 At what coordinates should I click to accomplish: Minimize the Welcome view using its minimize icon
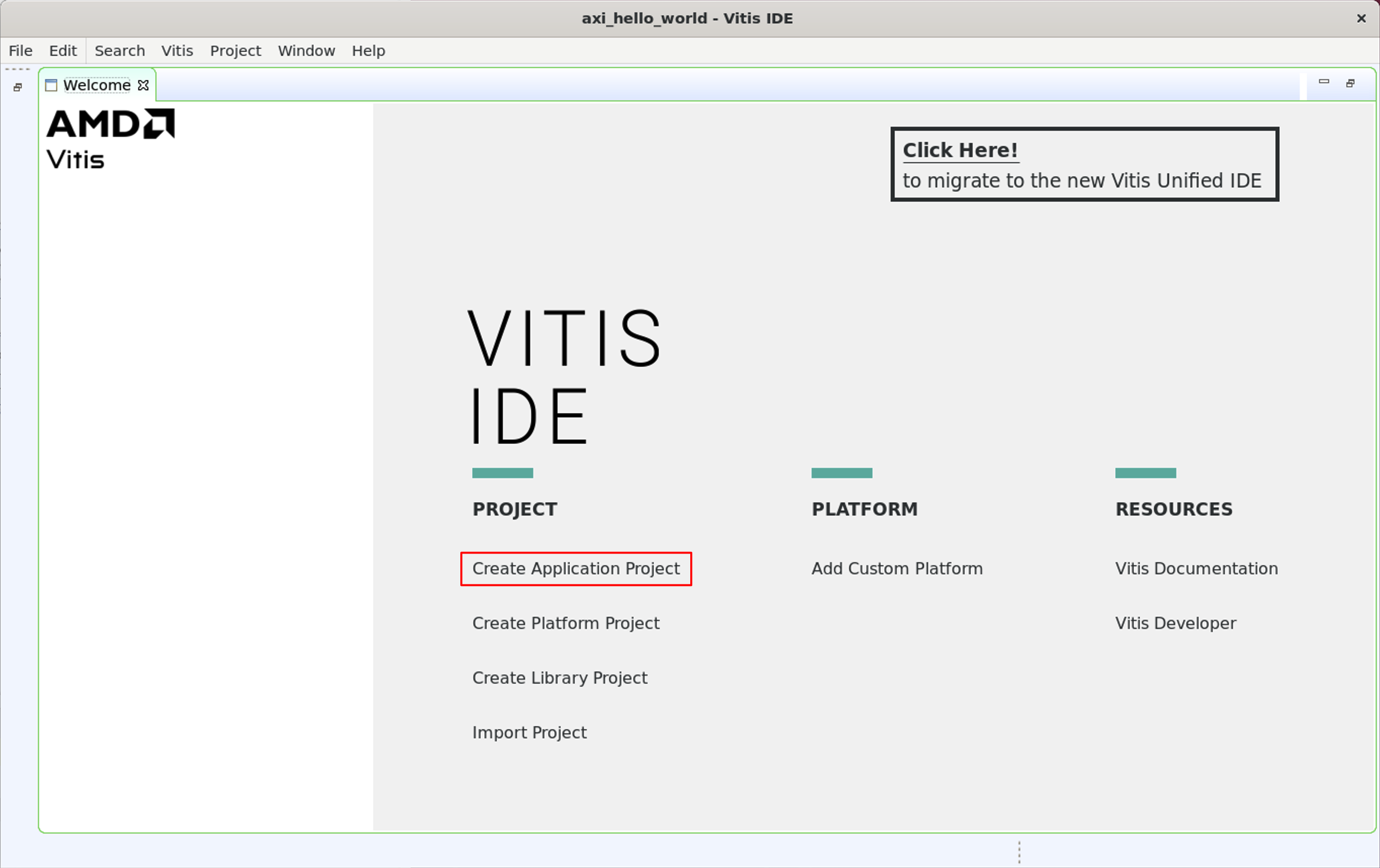(1324, 83)
